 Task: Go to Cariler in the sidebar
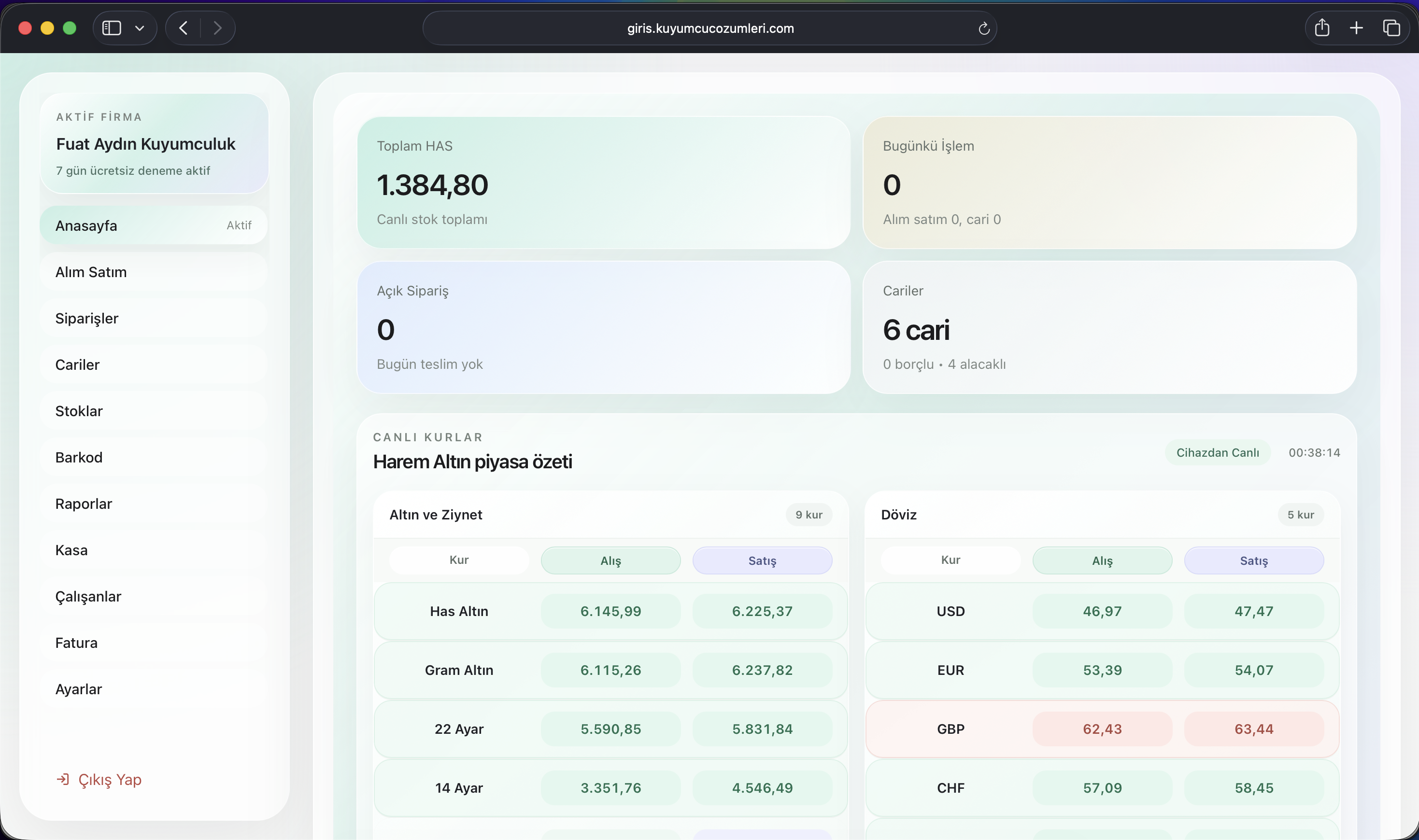coord(154,364)
